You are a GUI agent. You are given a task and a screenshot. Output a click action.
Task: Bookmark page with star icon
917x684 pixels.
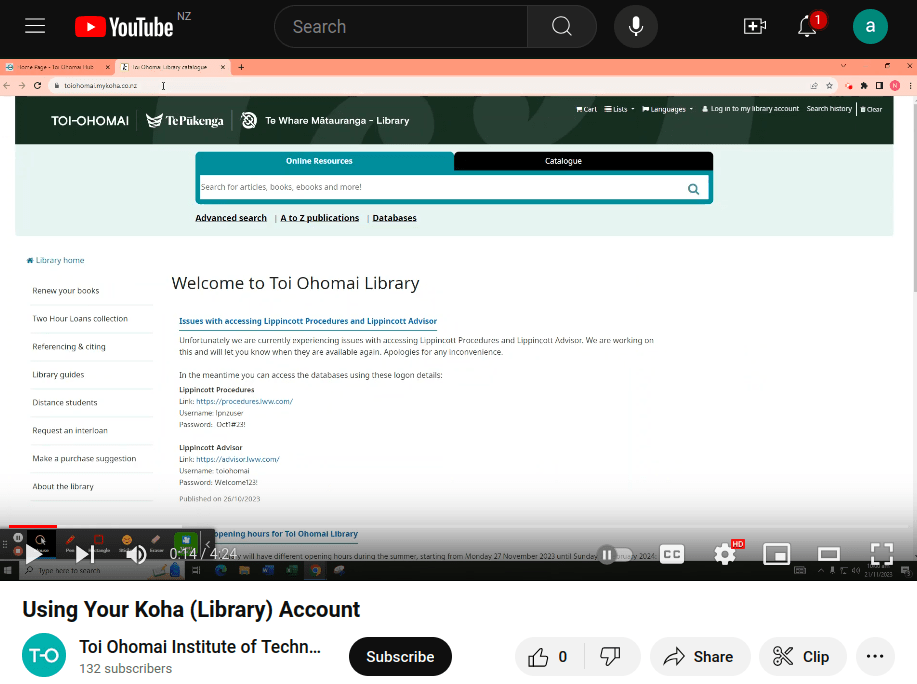click(829, 85)
